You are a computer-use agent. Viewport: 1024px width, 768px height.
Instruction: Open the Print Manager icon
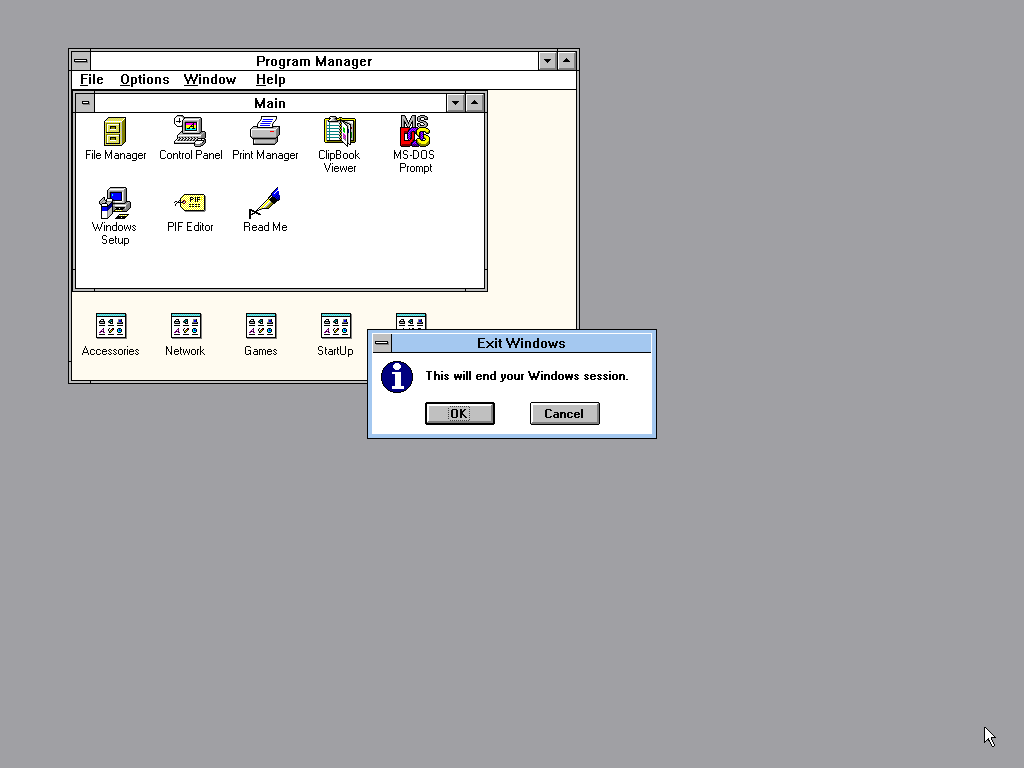(265, 132)
